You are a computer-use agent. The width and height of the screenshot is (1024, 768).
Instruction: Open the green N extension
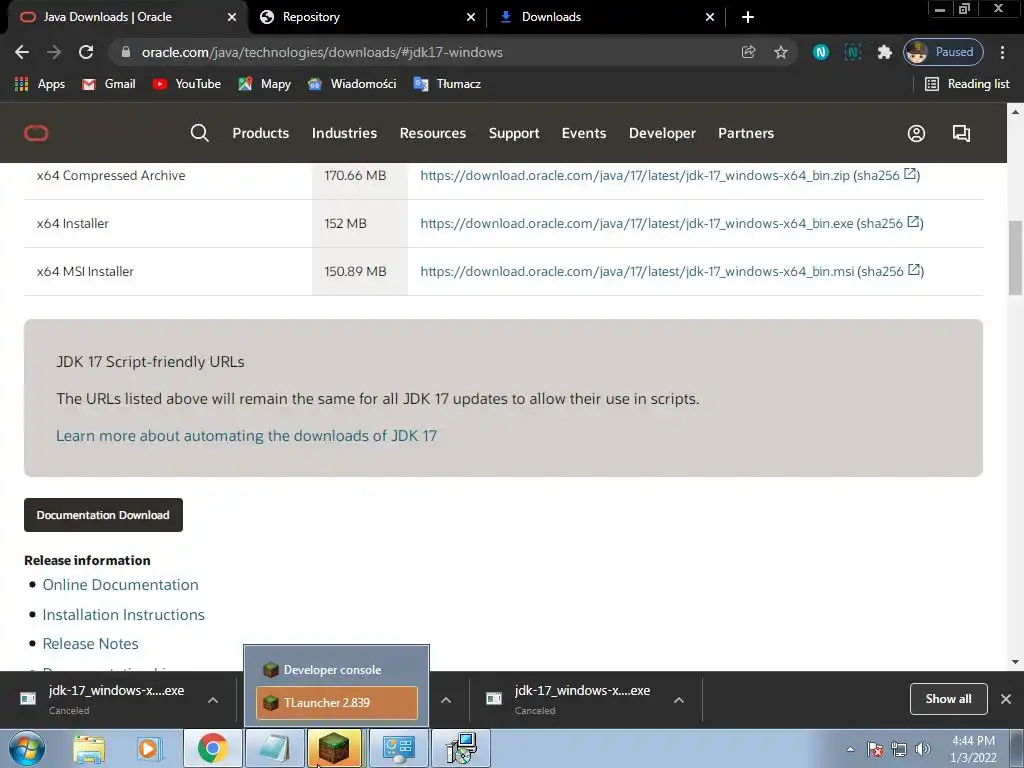(x=821, y=52)
